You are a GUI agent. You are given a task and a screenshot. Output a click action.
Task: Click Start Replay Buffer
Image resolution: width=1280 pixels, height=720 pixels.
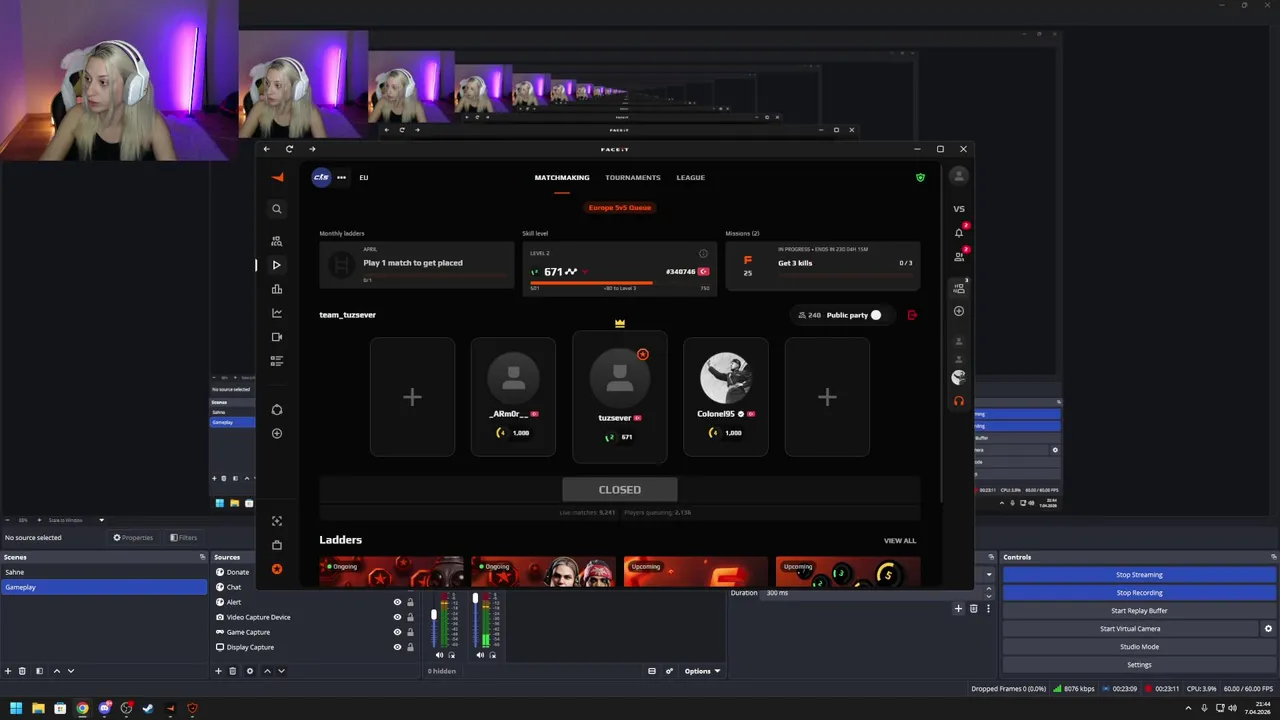(1139, 611)
